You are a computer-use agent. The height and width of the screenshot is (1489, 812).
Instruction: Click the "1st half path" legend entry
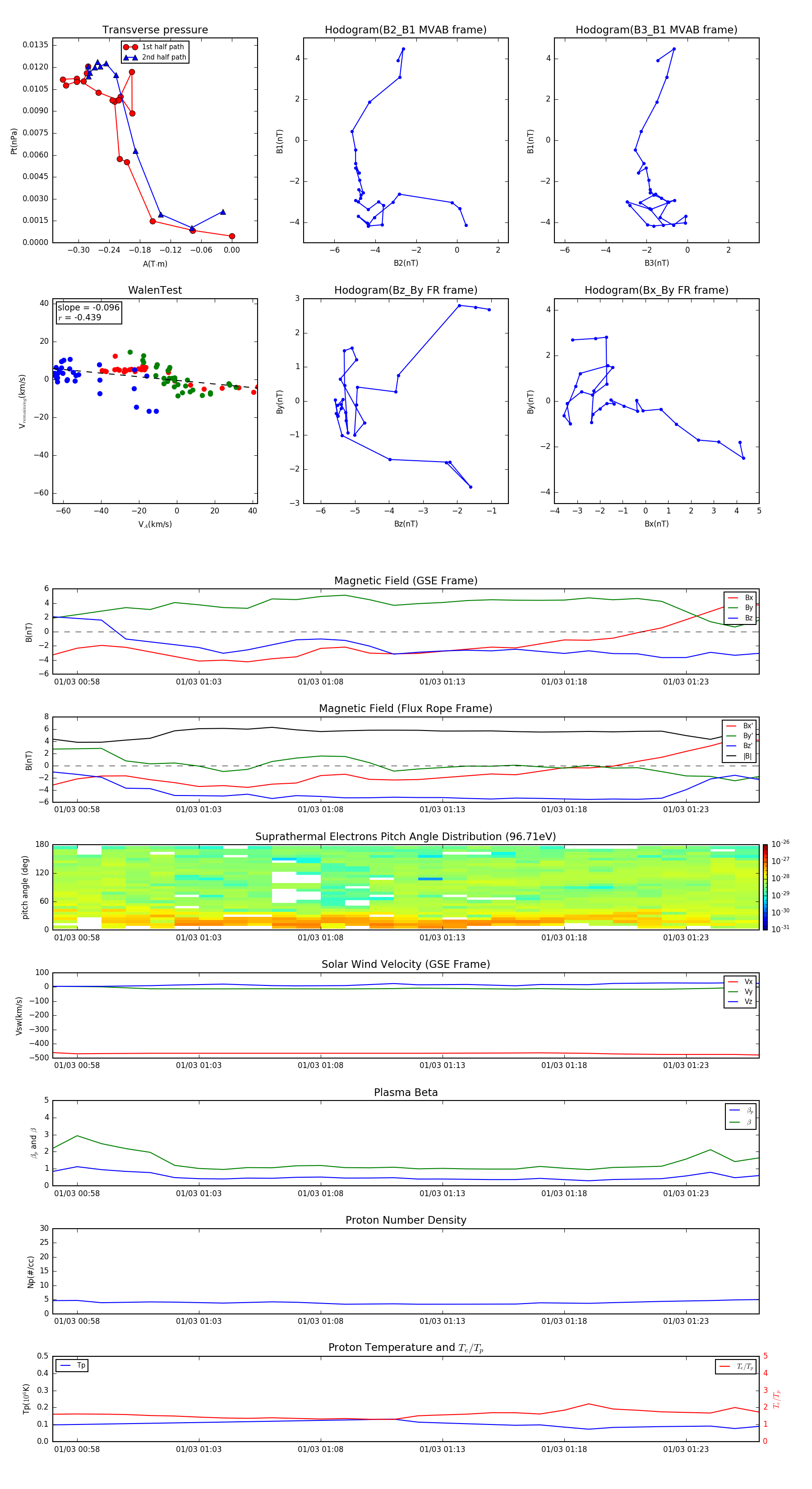(154, 47)
